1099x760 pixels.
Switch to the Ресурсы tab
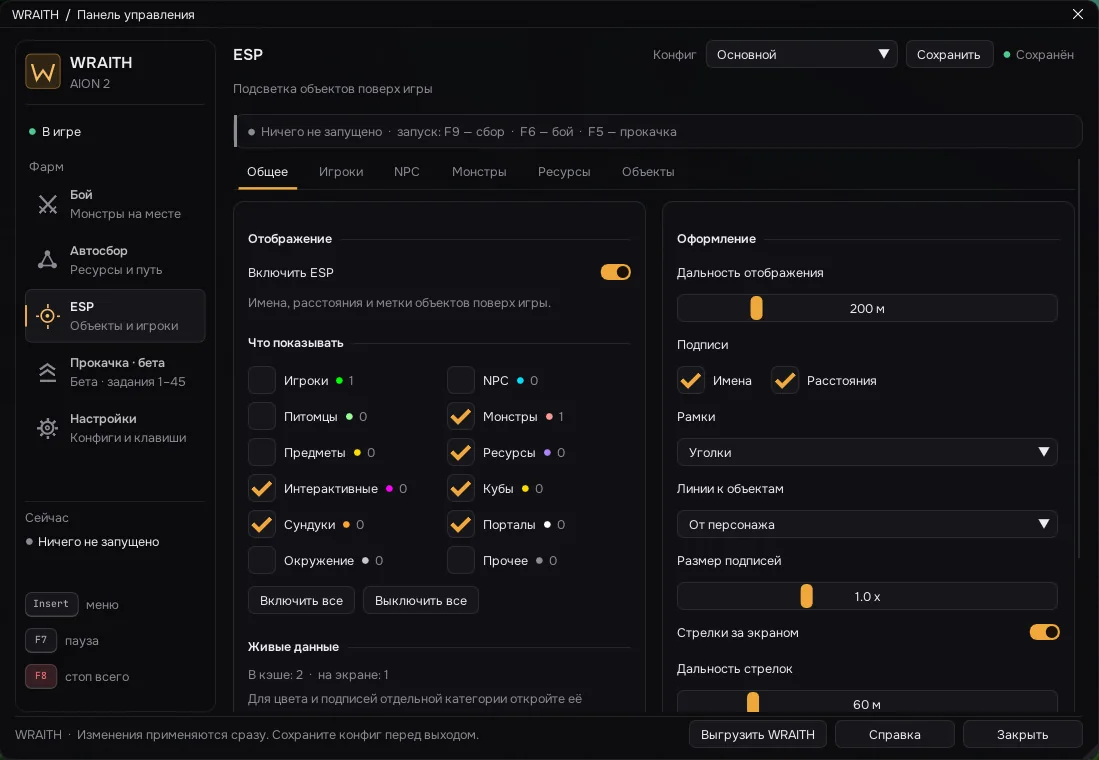[x=564, y=172]
